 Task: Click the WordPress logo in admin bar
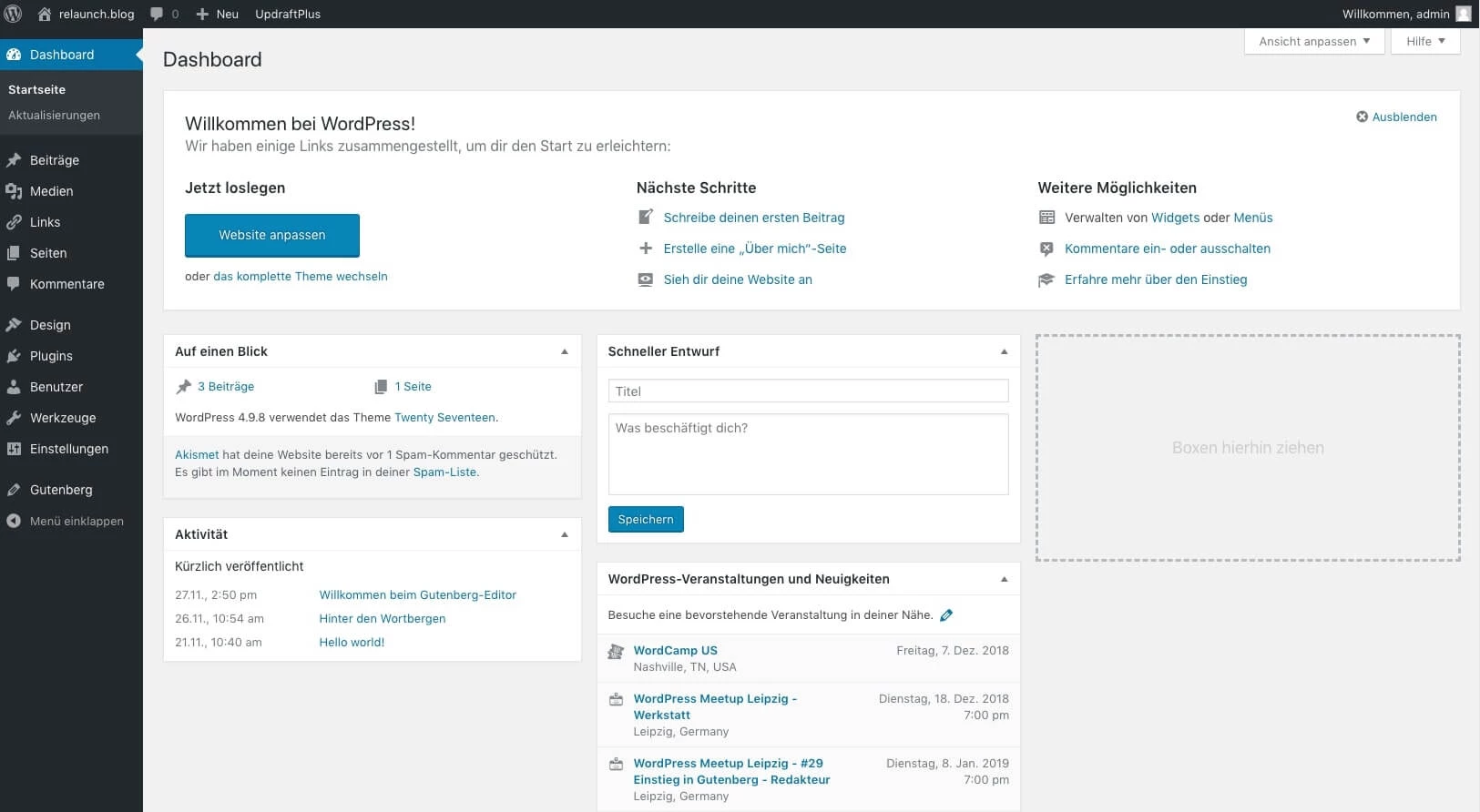point(14,14)
